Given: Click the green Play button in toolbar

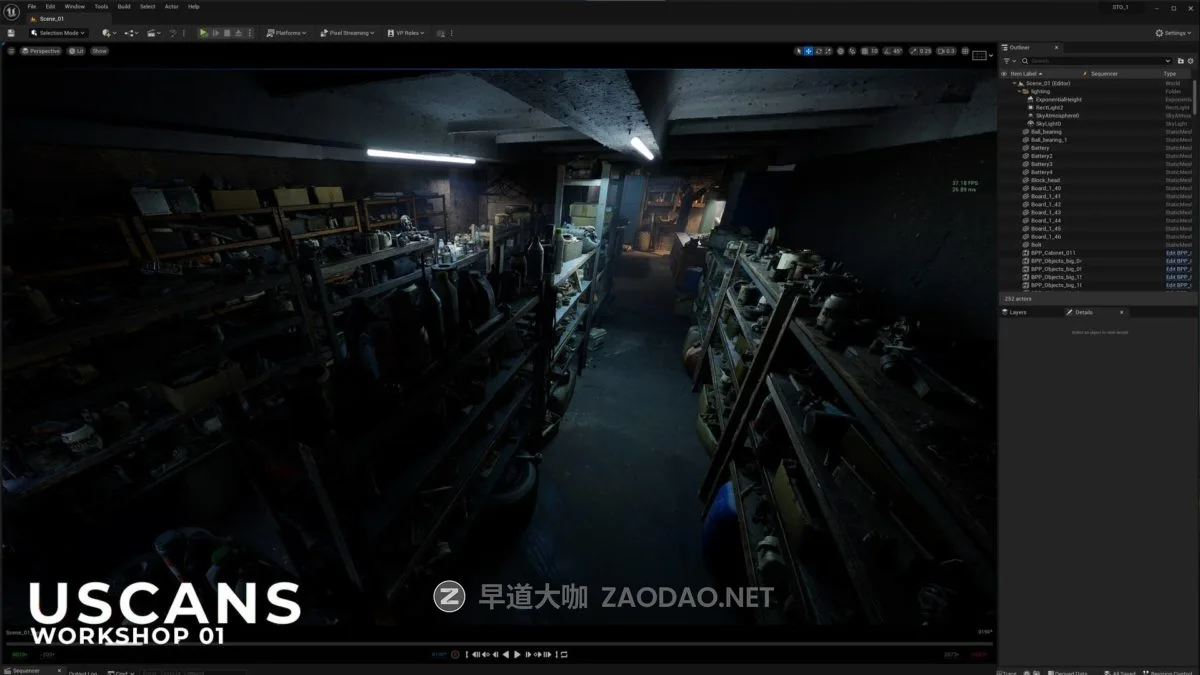Looking at the screenshot, I should click(x=204, y=33).
